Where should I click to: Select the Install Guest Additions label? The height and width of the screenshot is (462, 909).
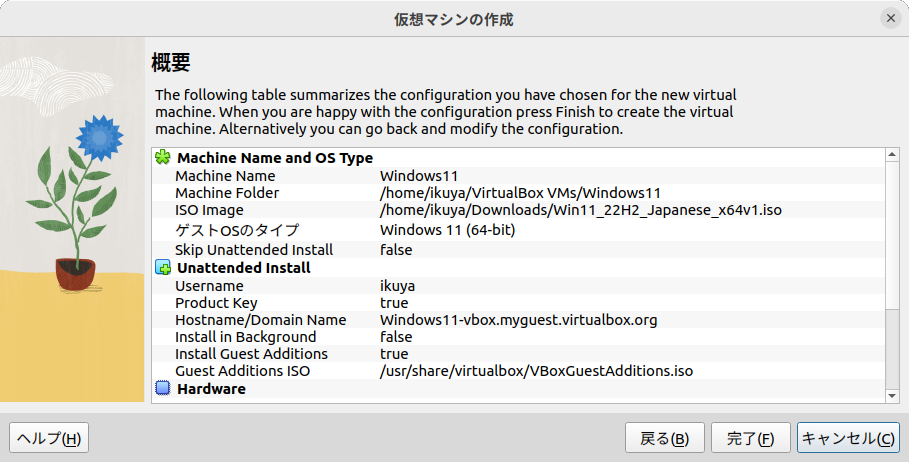click(252, 354)
